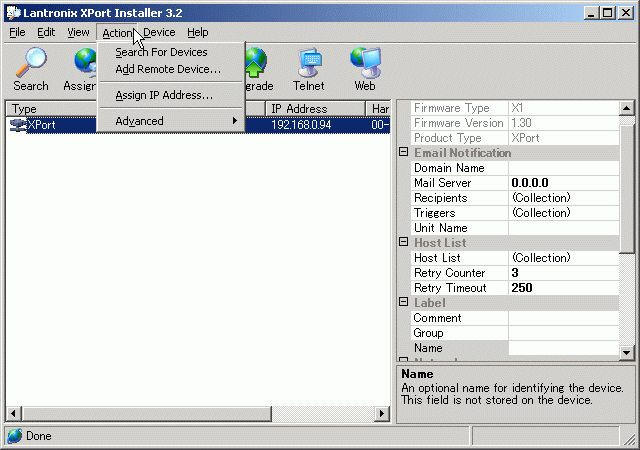The width and height of the screenshot is (640, 450).
Task: Edit the Comment value field
Action: click(564, 318)
